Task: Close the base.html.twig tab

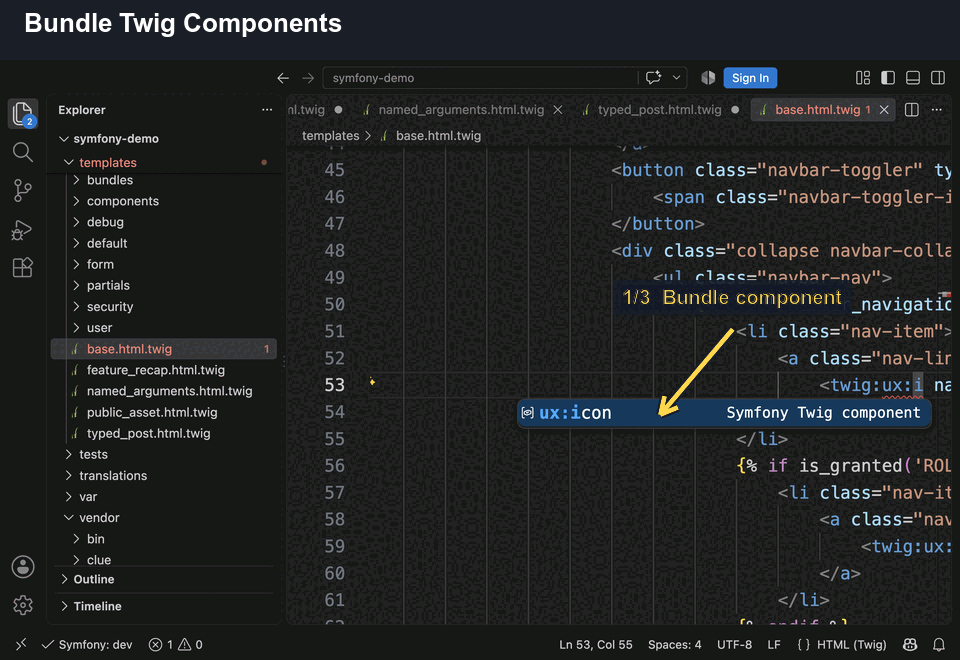Action: tap(884, 110)
